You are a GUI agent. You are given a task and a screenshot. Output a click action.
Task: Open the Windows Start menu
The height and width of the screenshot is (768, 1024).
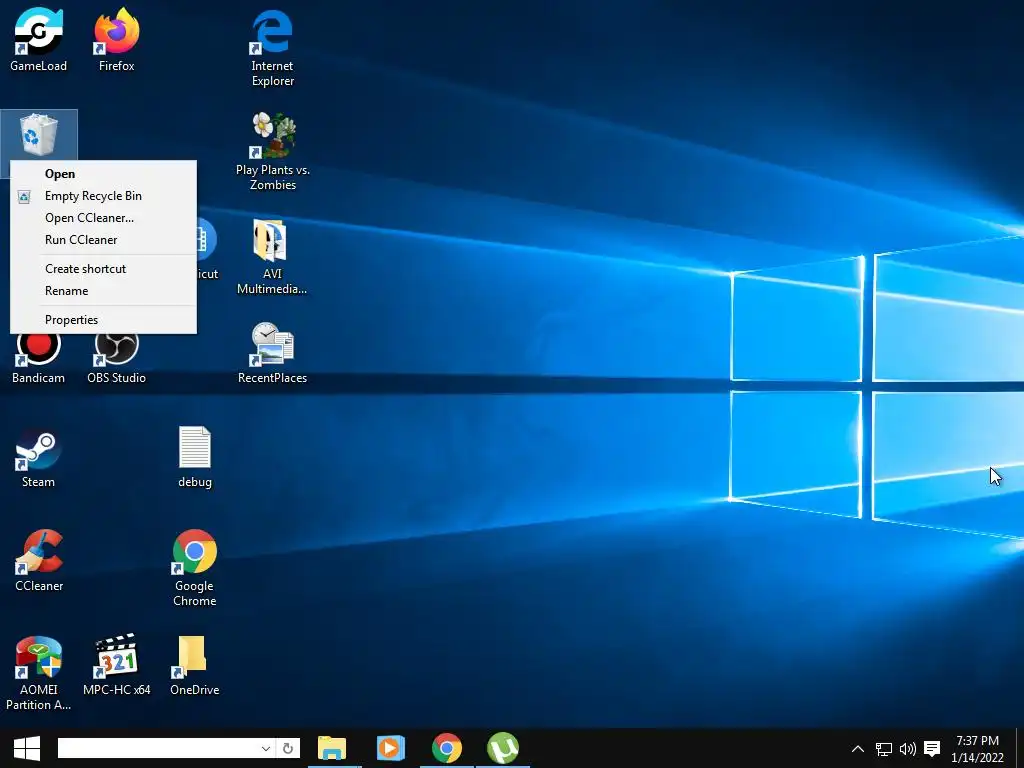27,748
